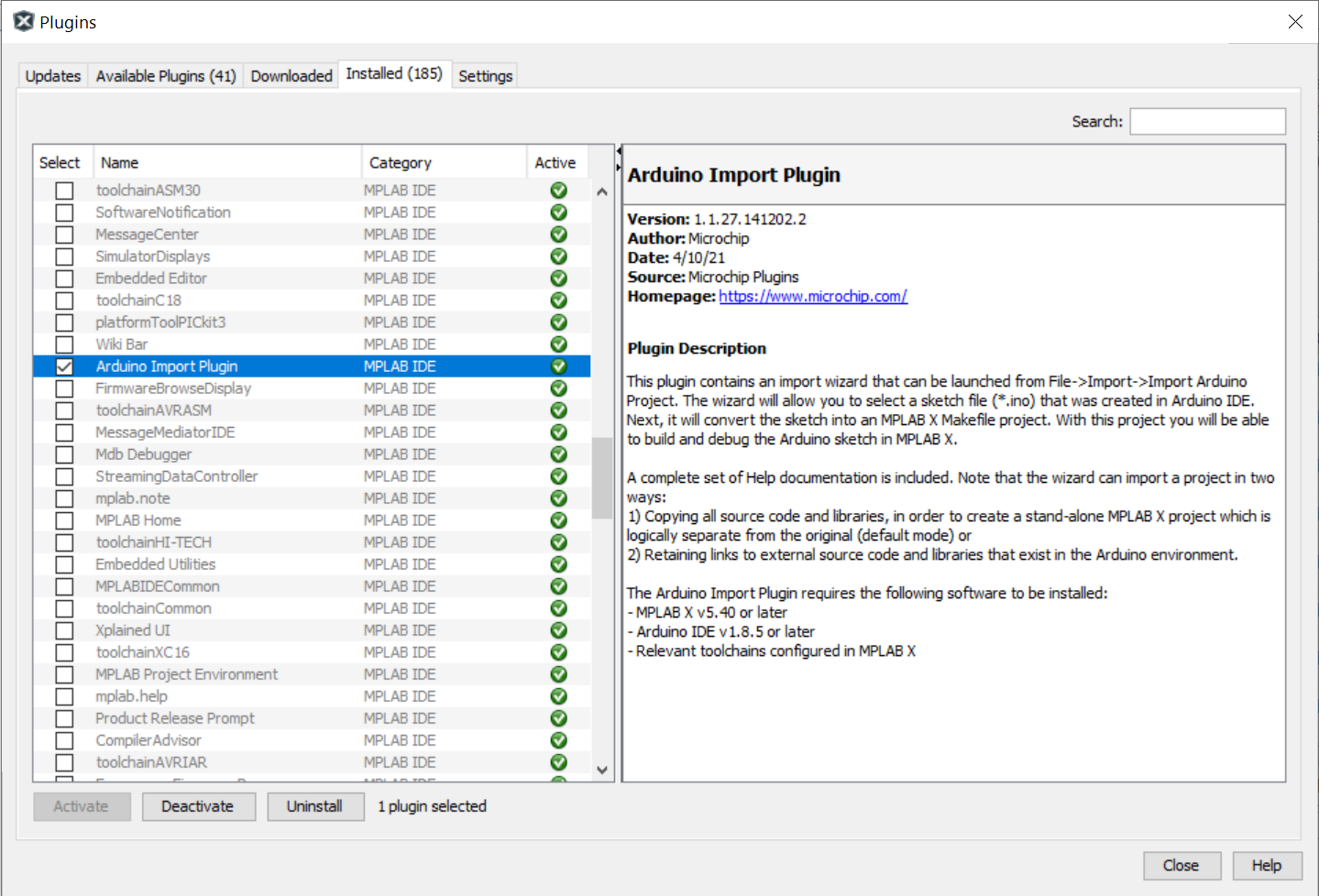Open the Settings tab
The image size is (1319, 896).
click(485, 76)
